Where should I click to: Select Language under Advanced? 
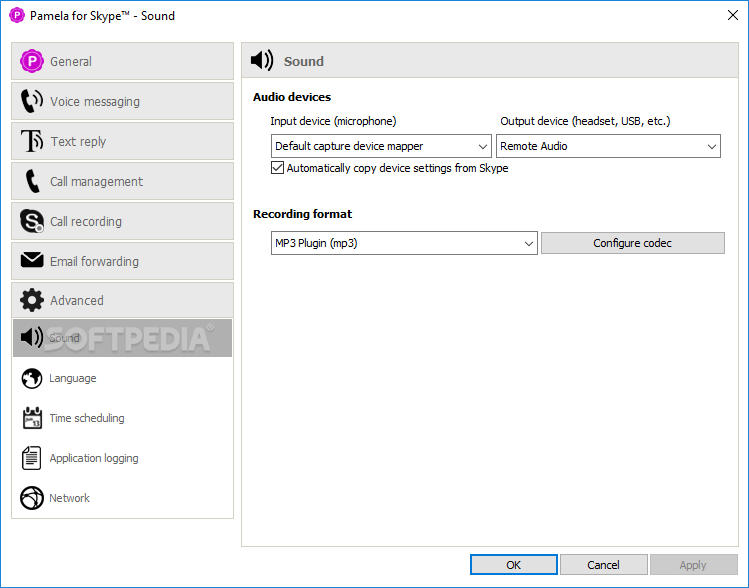pos(122,378)
